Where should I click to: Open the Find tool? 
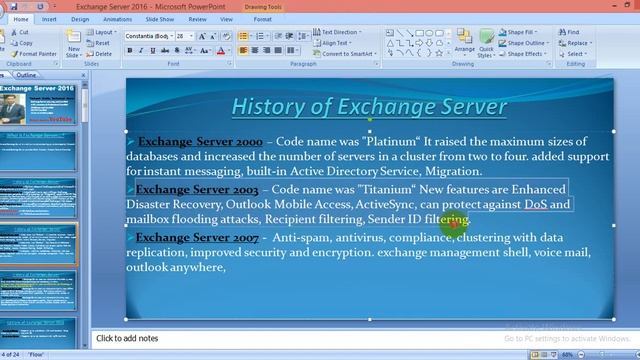[x=569, y=32]
